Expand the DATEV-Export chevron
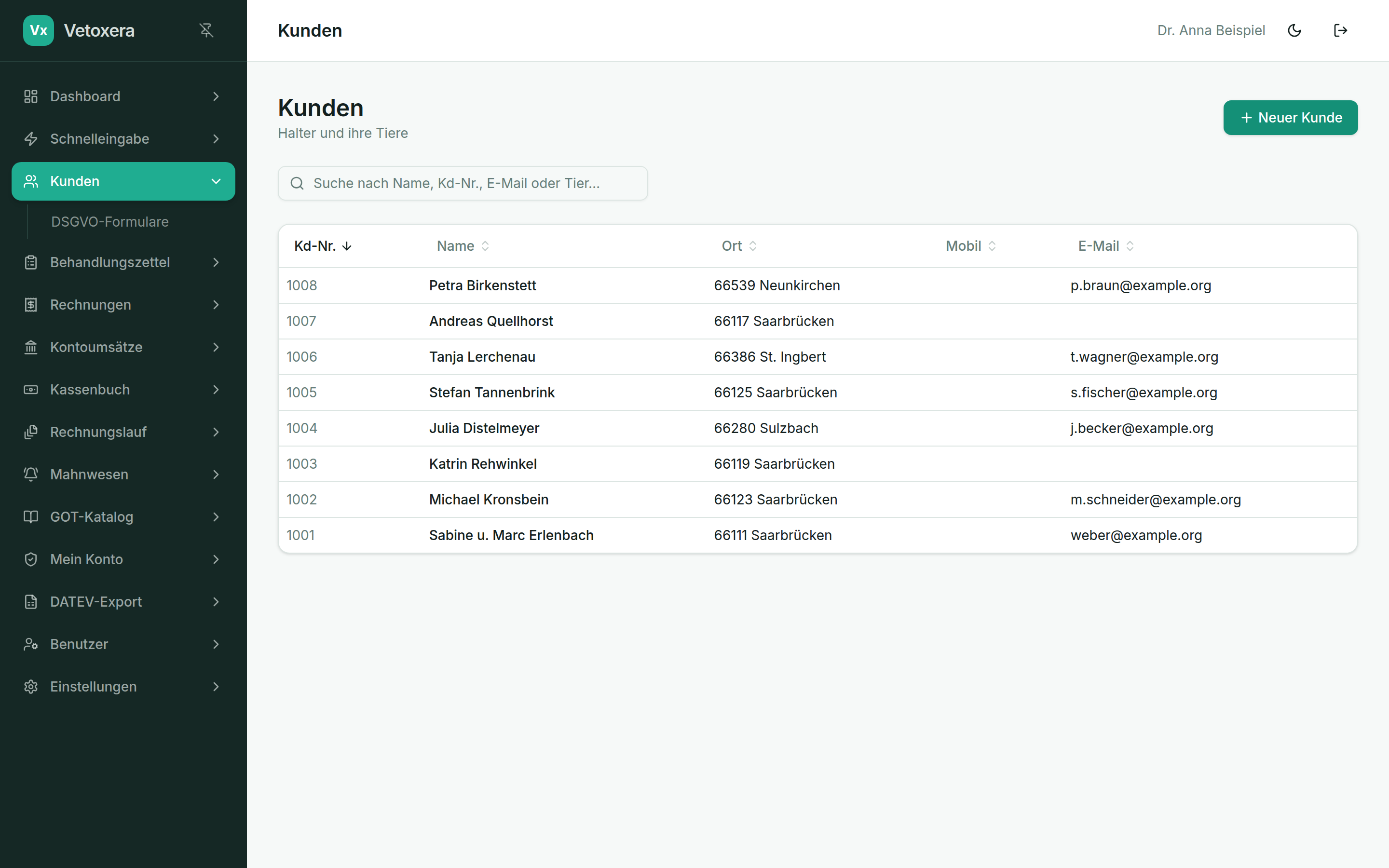 click(216, 602)
